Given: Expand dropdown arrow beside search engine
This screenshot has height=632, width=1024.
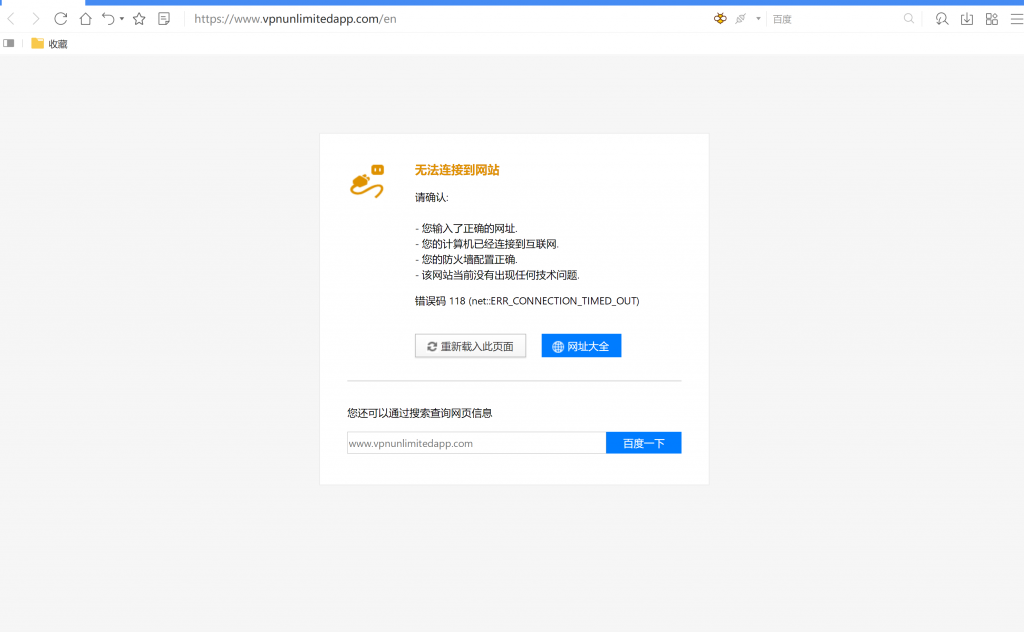Looking at the screenshot, I should point(758,19).
